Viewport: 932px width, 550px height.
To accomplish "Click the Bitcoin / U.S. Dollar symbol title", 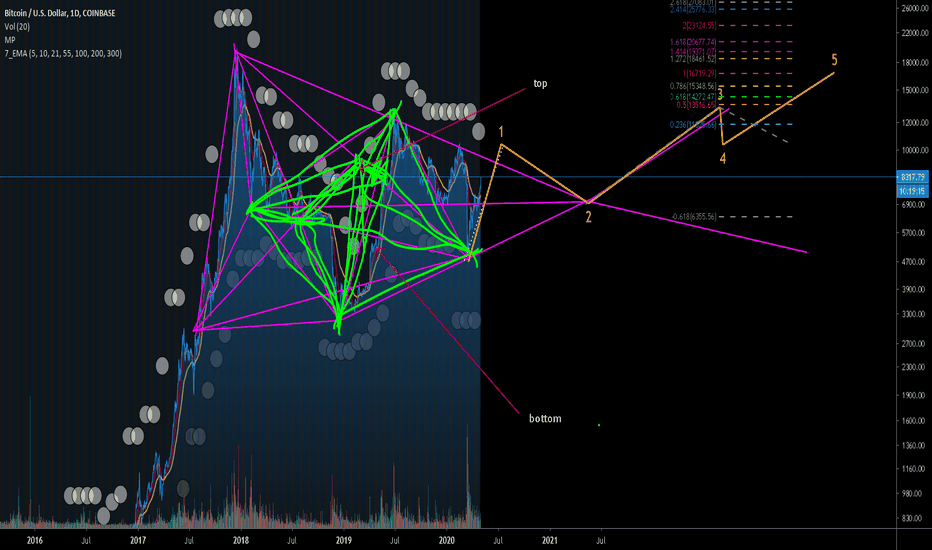I will (x=60, y=12).
